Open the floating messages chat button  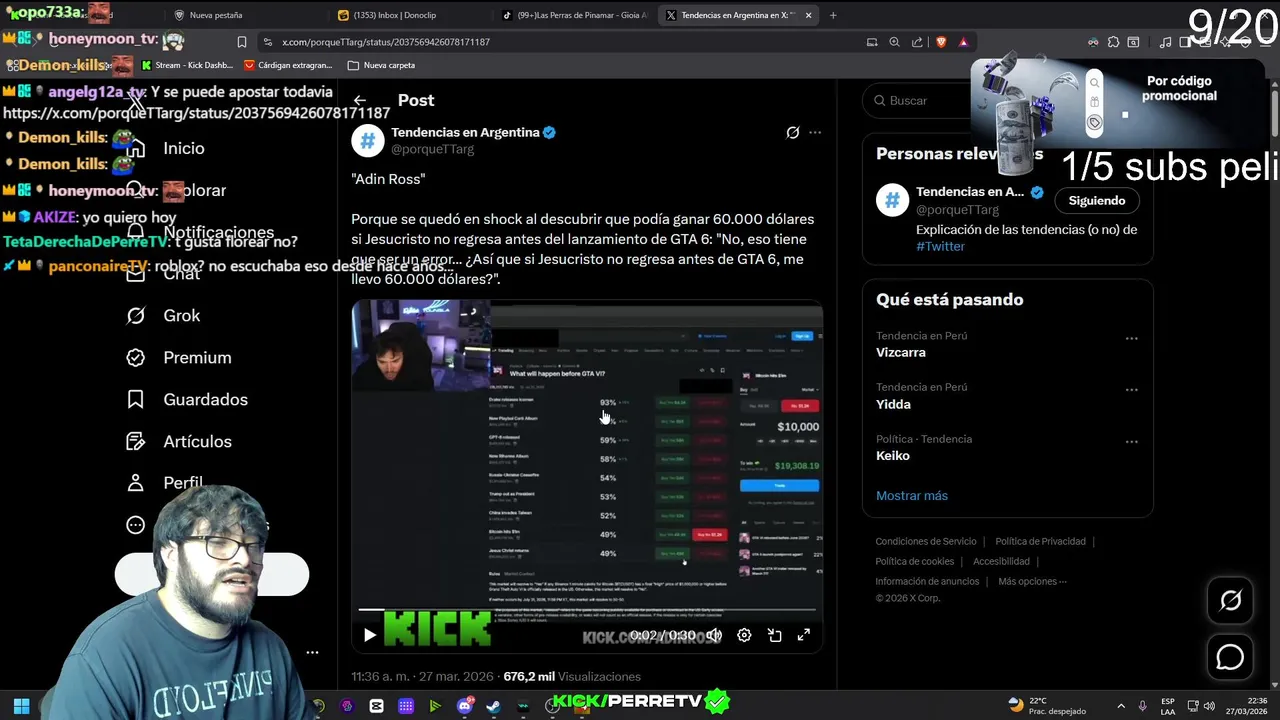click(1230, 657)
